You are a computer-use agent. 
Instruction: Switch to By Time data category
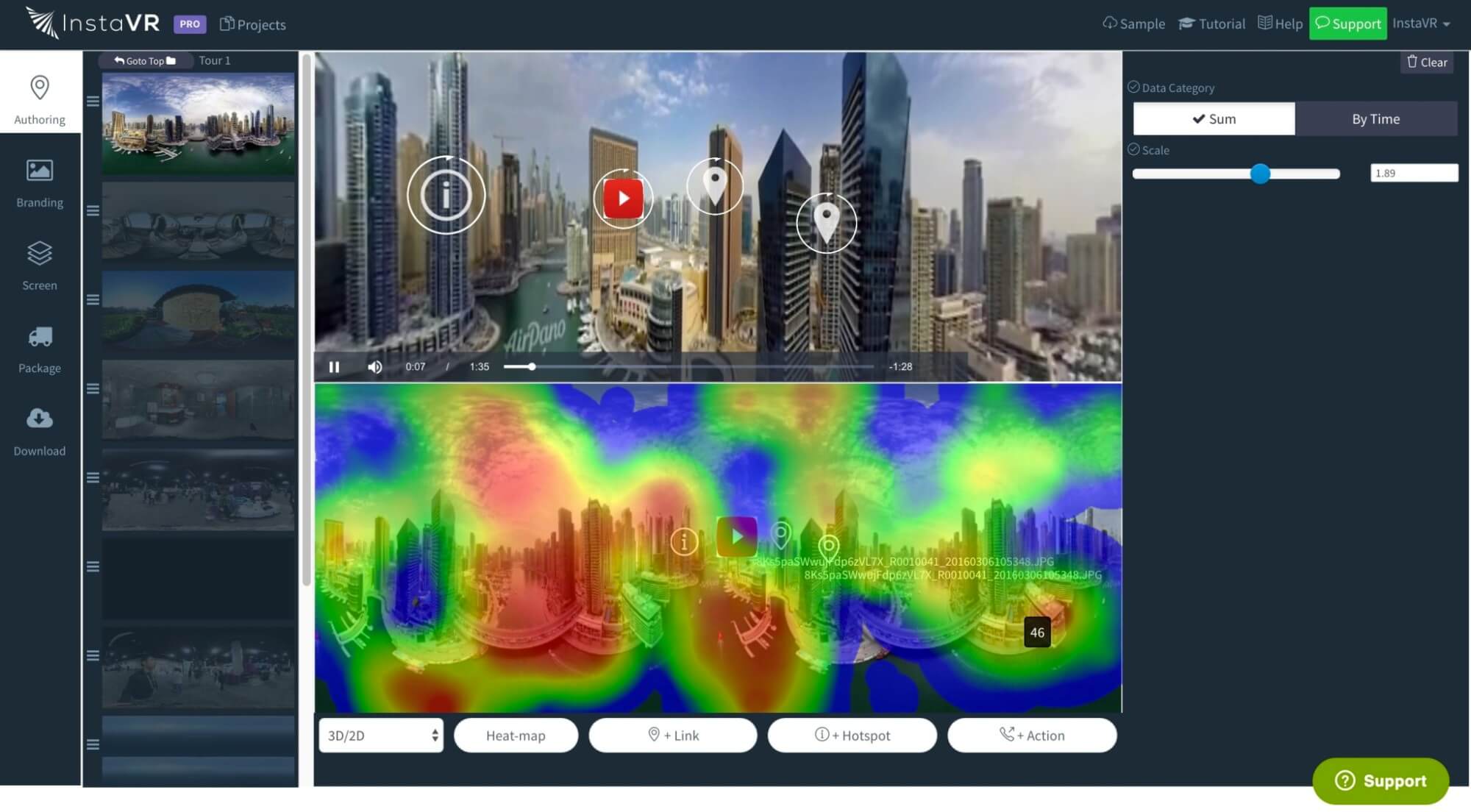point(1375,118)
